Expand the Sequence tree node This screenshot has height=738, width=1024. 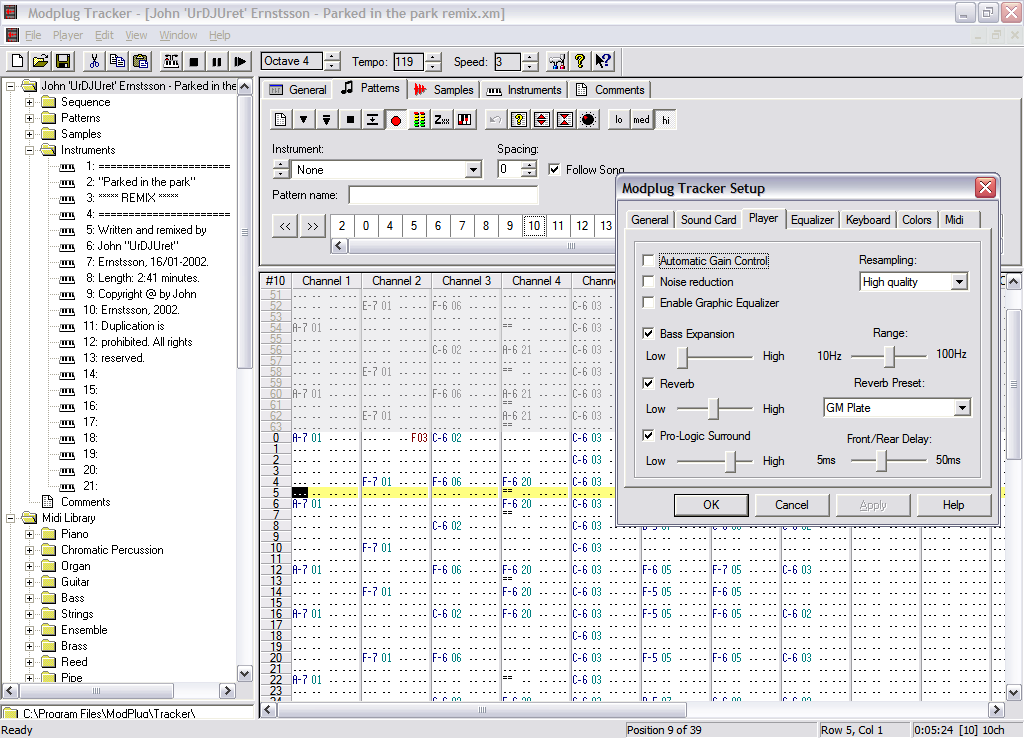click(x=30, y=102)
